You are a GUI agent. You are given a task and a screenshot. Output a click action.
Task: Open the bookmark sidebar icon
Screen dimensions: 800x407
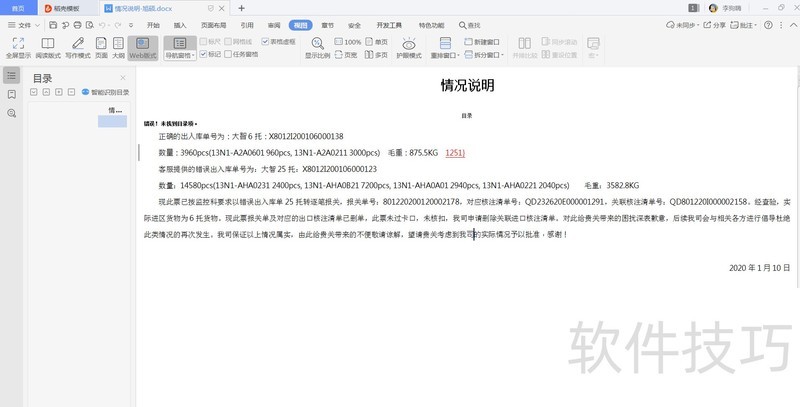point(12,94)
